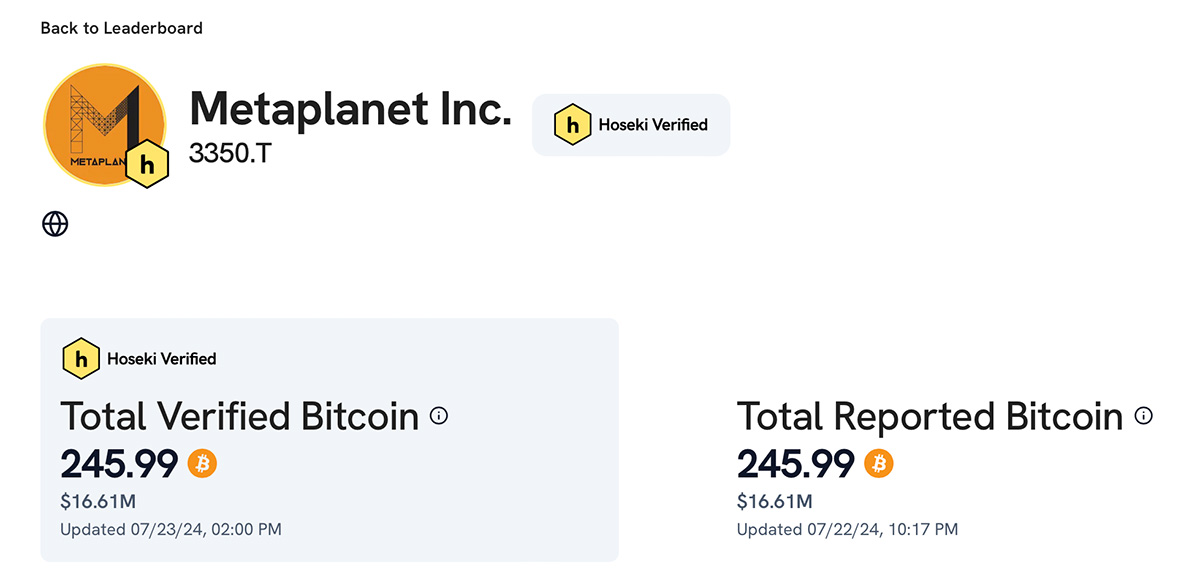Viewport: 1200px width, 581px height.
Task: Go back to the Leaderboard
Action: tap(121, 28)
